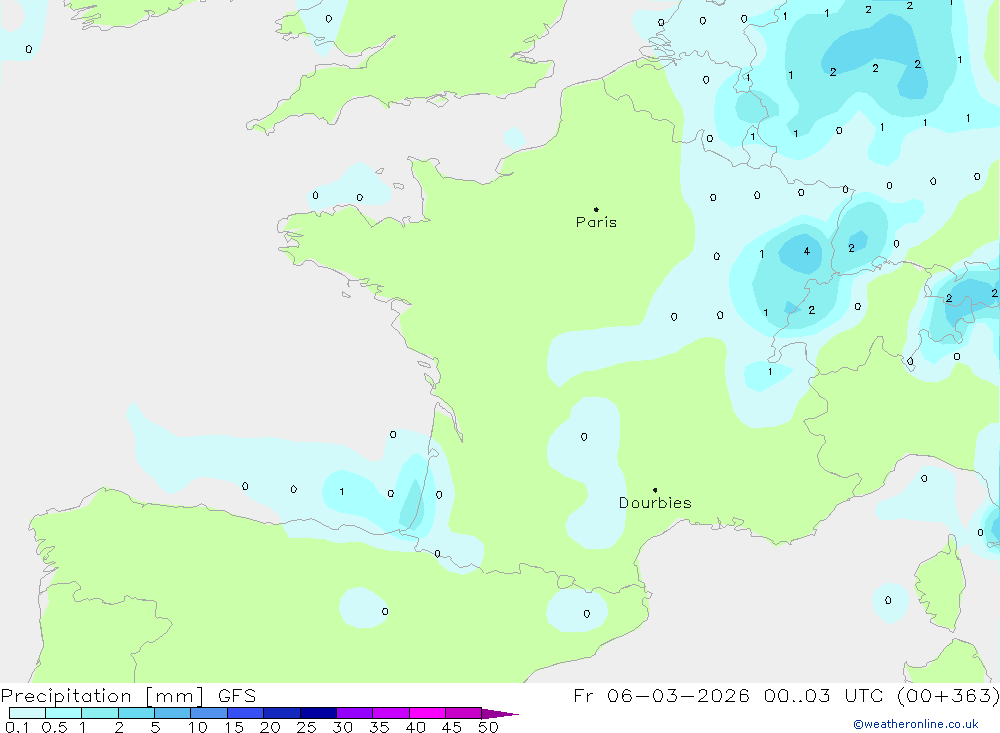This screenshot has height=733, width=1000.
Task: Click the 'Fr 06-03-2026' date text
Action: (661, 696)
